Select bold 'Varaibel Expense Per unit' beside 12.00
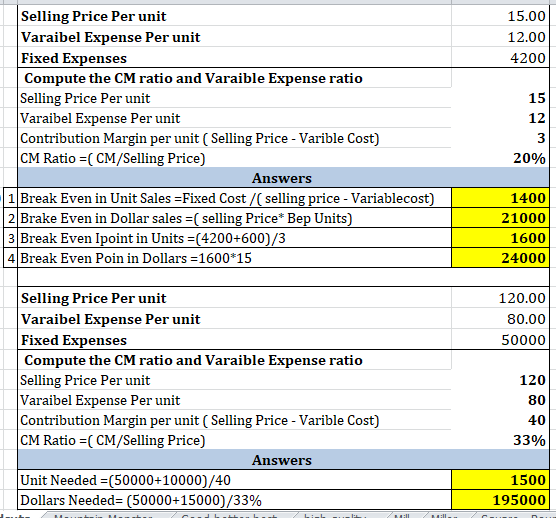Screen dimensions: 556x518 click(110, 37)
